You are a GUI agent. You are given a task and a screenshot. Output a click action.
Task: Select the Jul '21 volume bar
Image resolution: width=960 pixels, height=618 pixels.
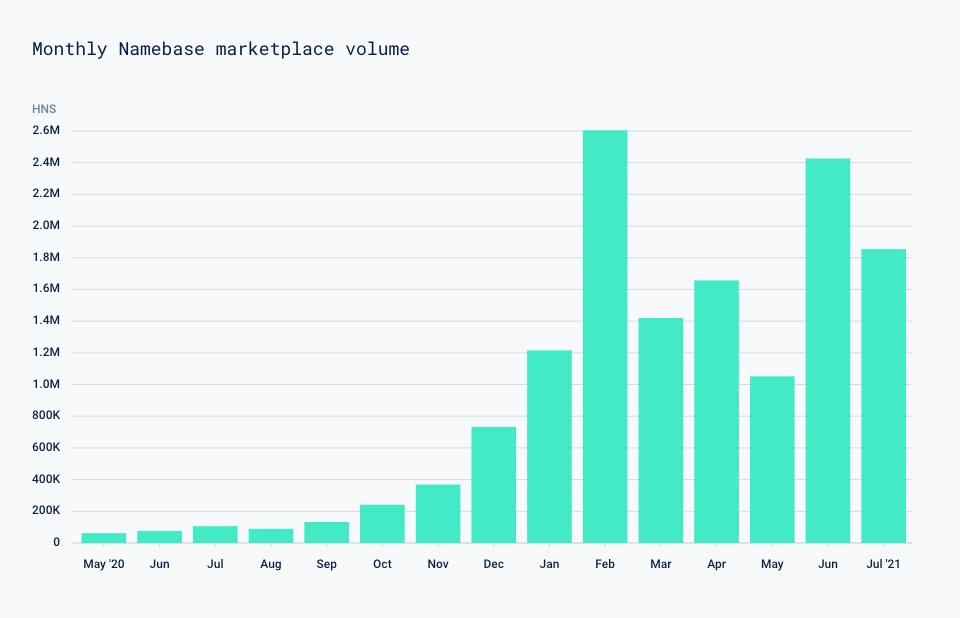(x=883, y=396)
